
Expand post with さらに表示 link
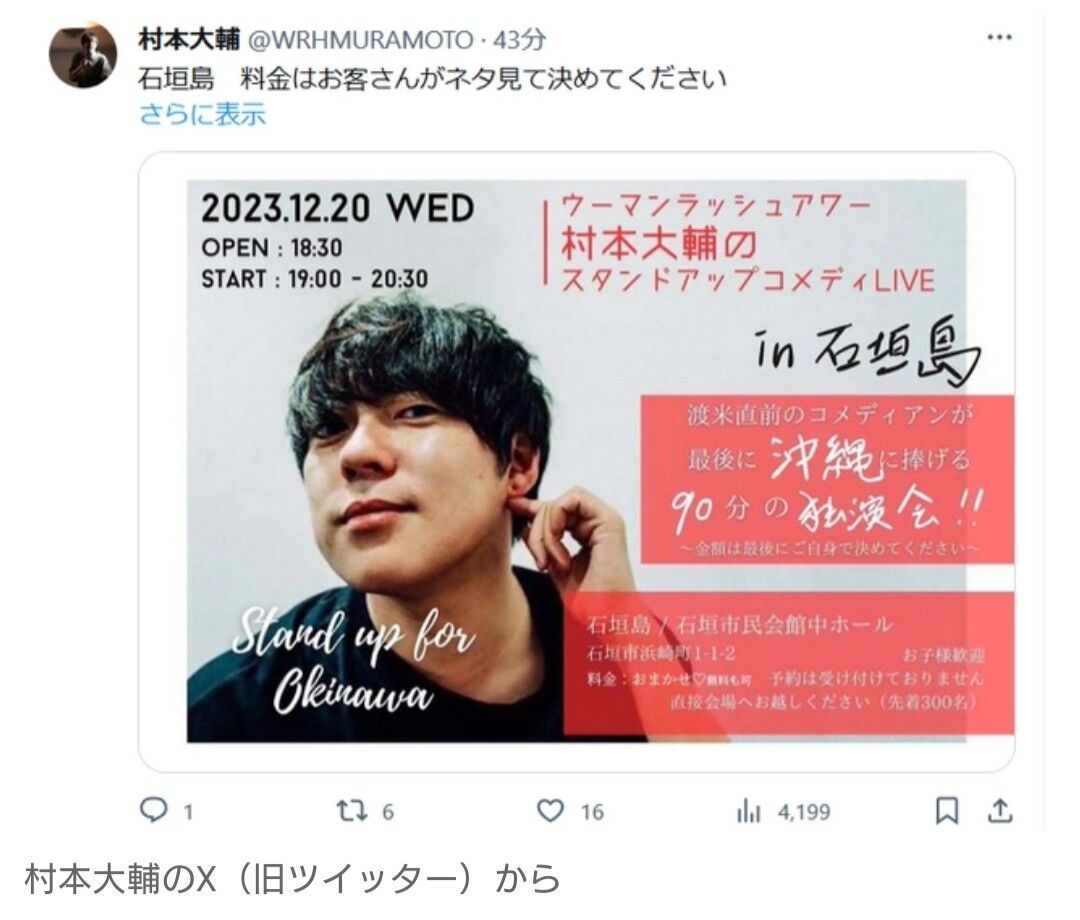click(x=202, y=114)
